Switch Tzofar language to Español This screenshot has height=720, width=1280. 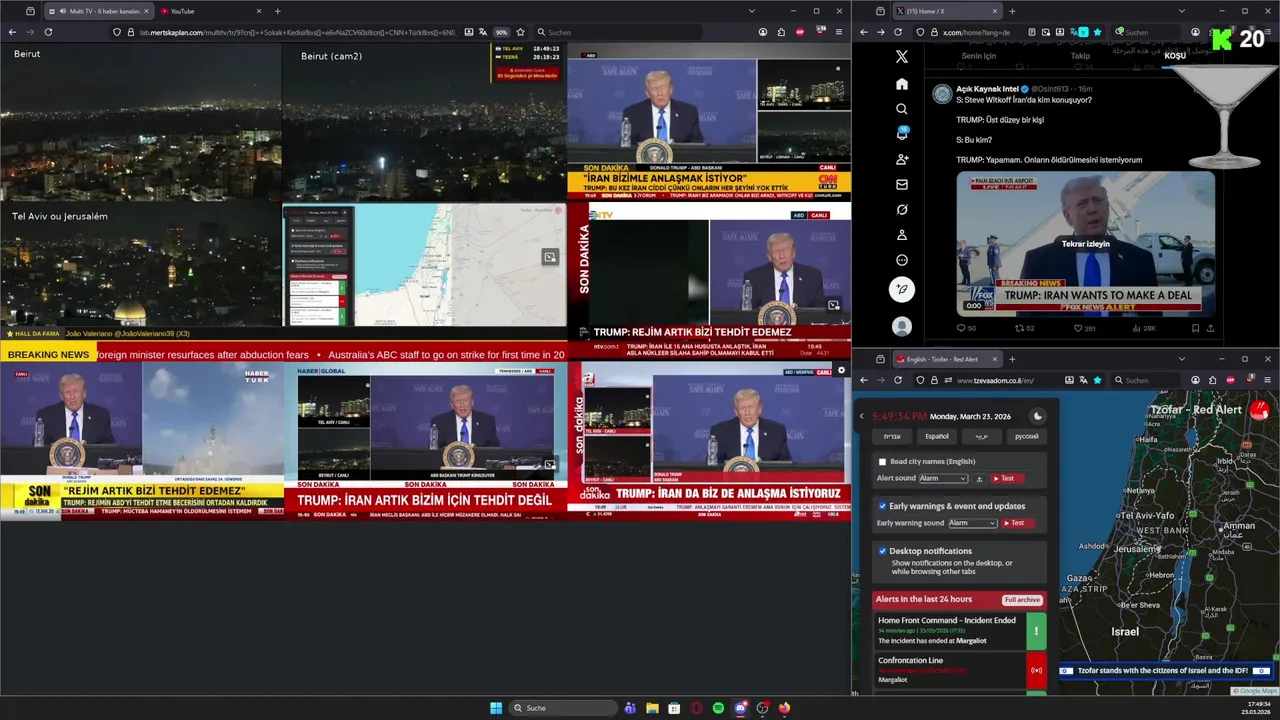pos(937,437)
